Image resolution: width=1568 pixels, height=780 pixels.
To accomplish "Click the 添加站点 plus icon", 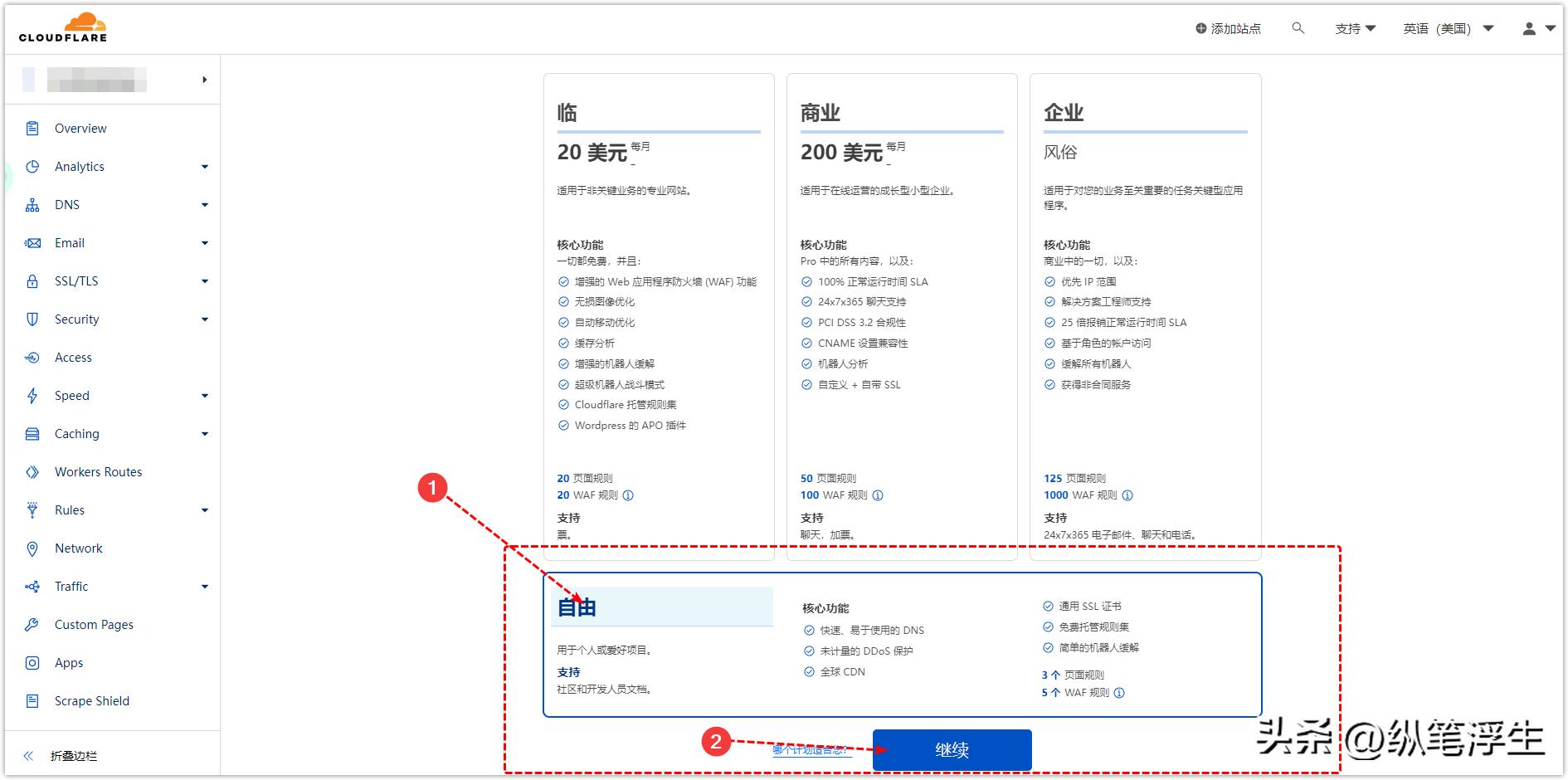I will pyautogui.click(x=1200, y=27).
